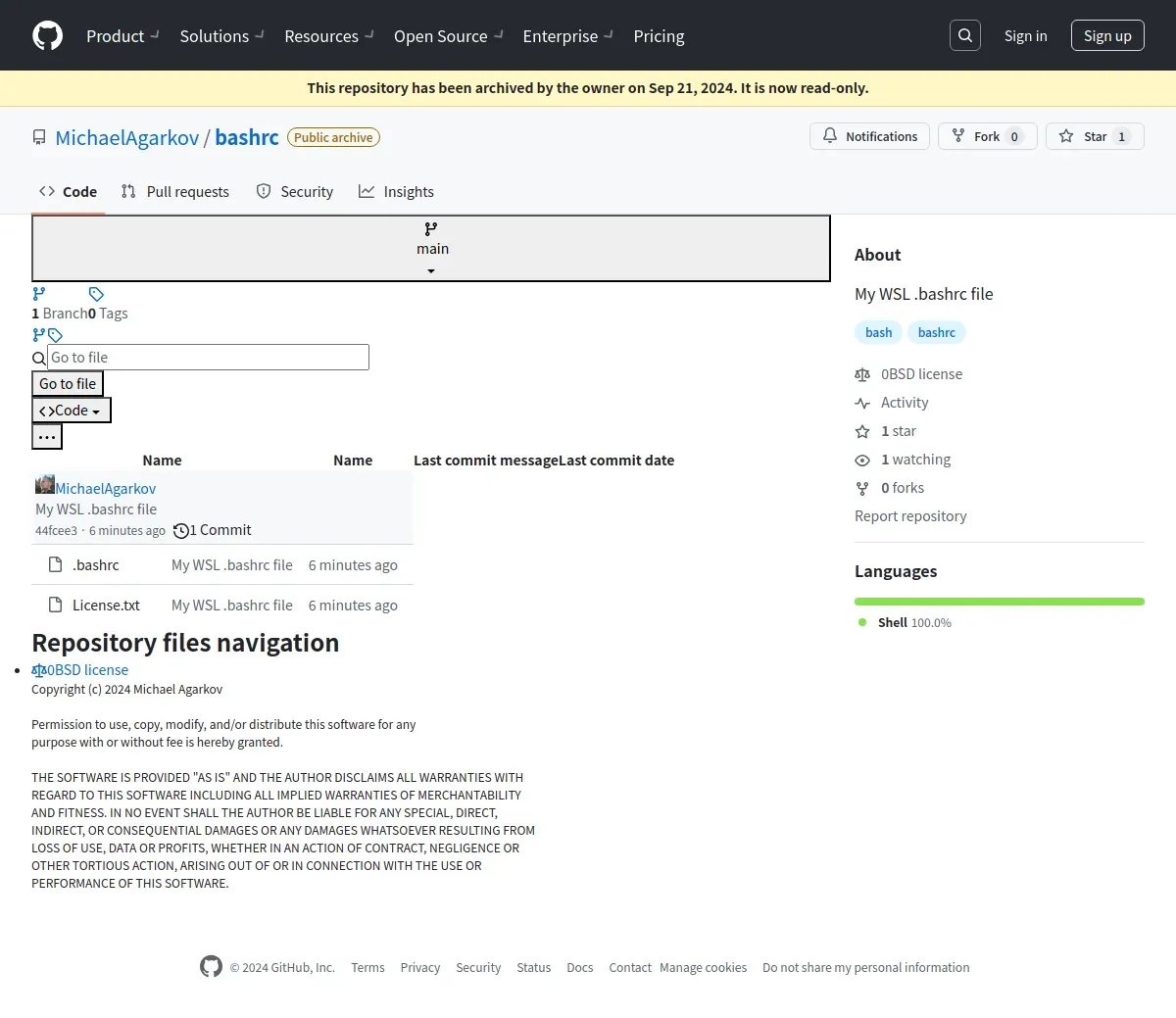The height and width of the screenshot is (1018, 1176).
Task: Open 0 Tags link
Action: [x=108, y=314]
